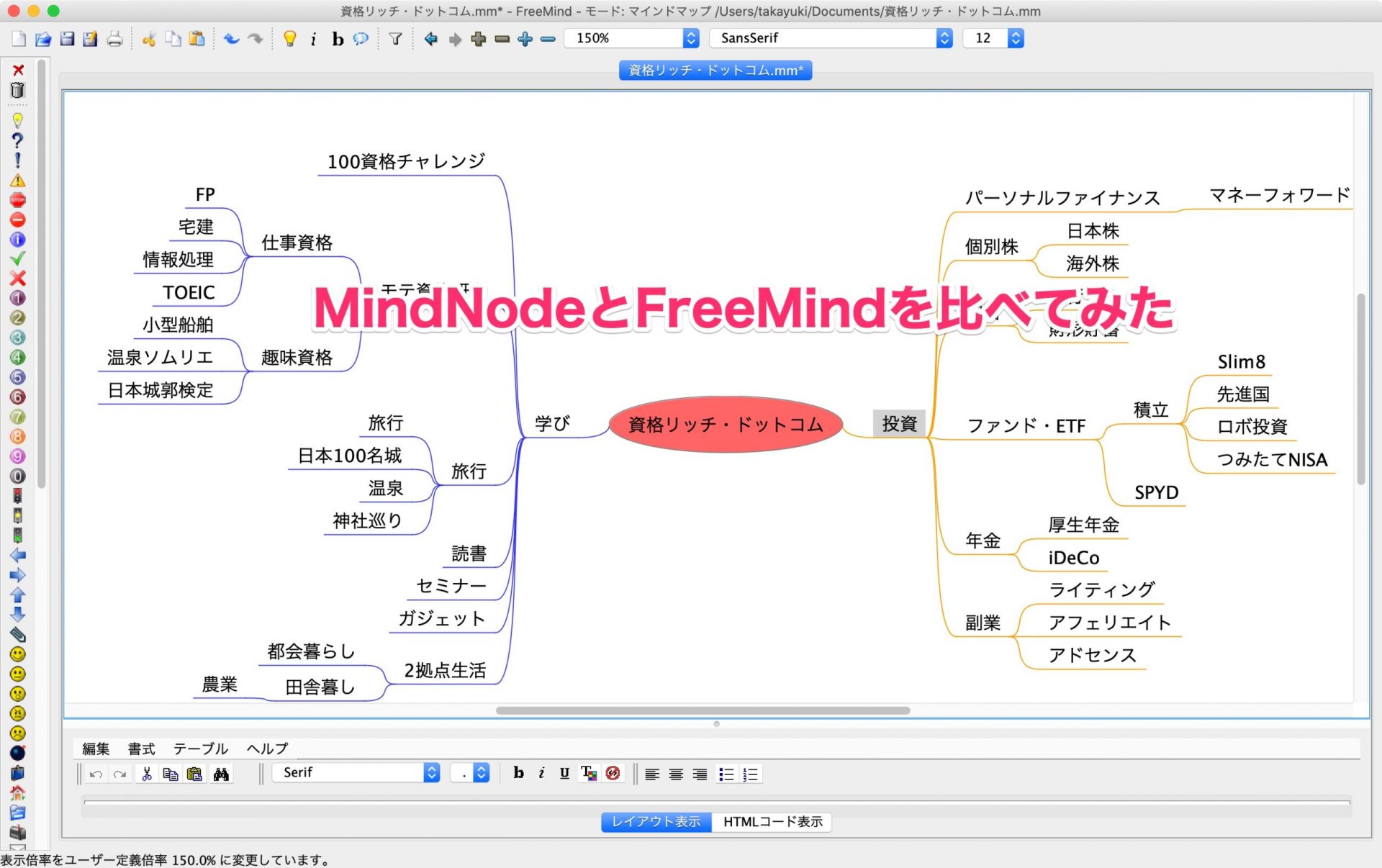1382x868 pixels.
Task: Click the trash can remove-last-icon button
Action: pos(18,90)
